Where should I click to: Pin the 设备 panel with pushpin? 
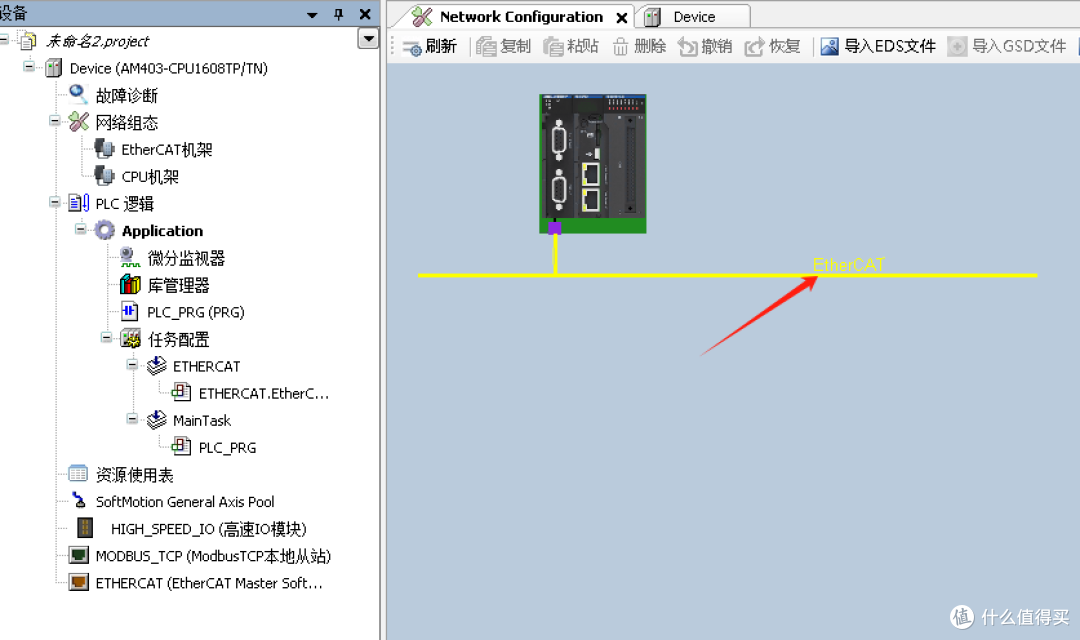[x=338, y=14]
